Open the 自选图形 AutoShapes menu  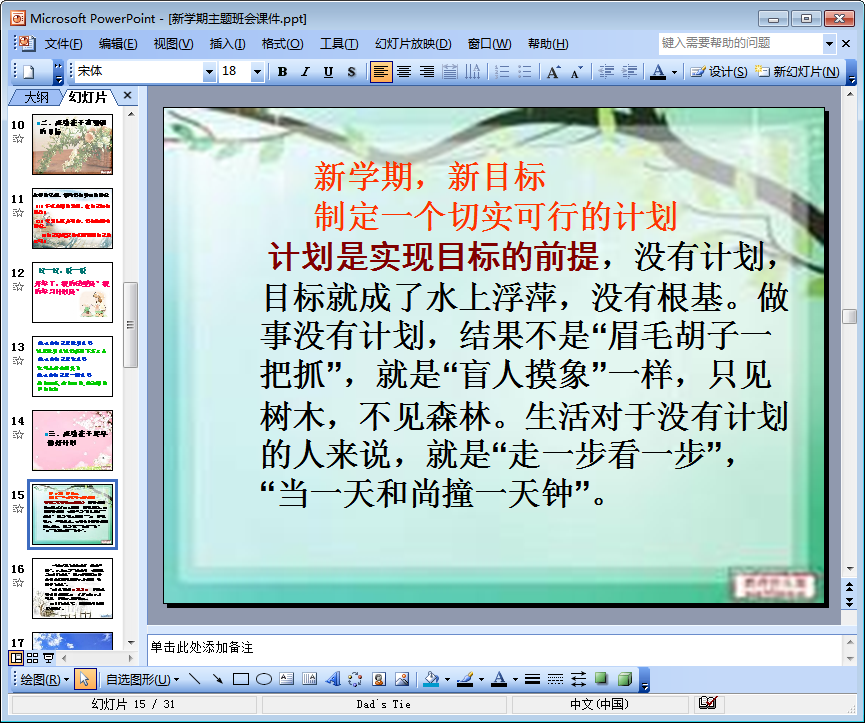142,680
